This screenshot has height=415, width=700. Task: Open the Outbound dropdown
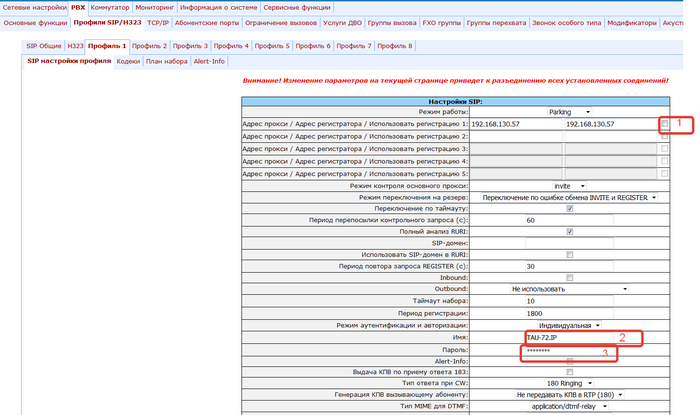click(x=568, y=289)
